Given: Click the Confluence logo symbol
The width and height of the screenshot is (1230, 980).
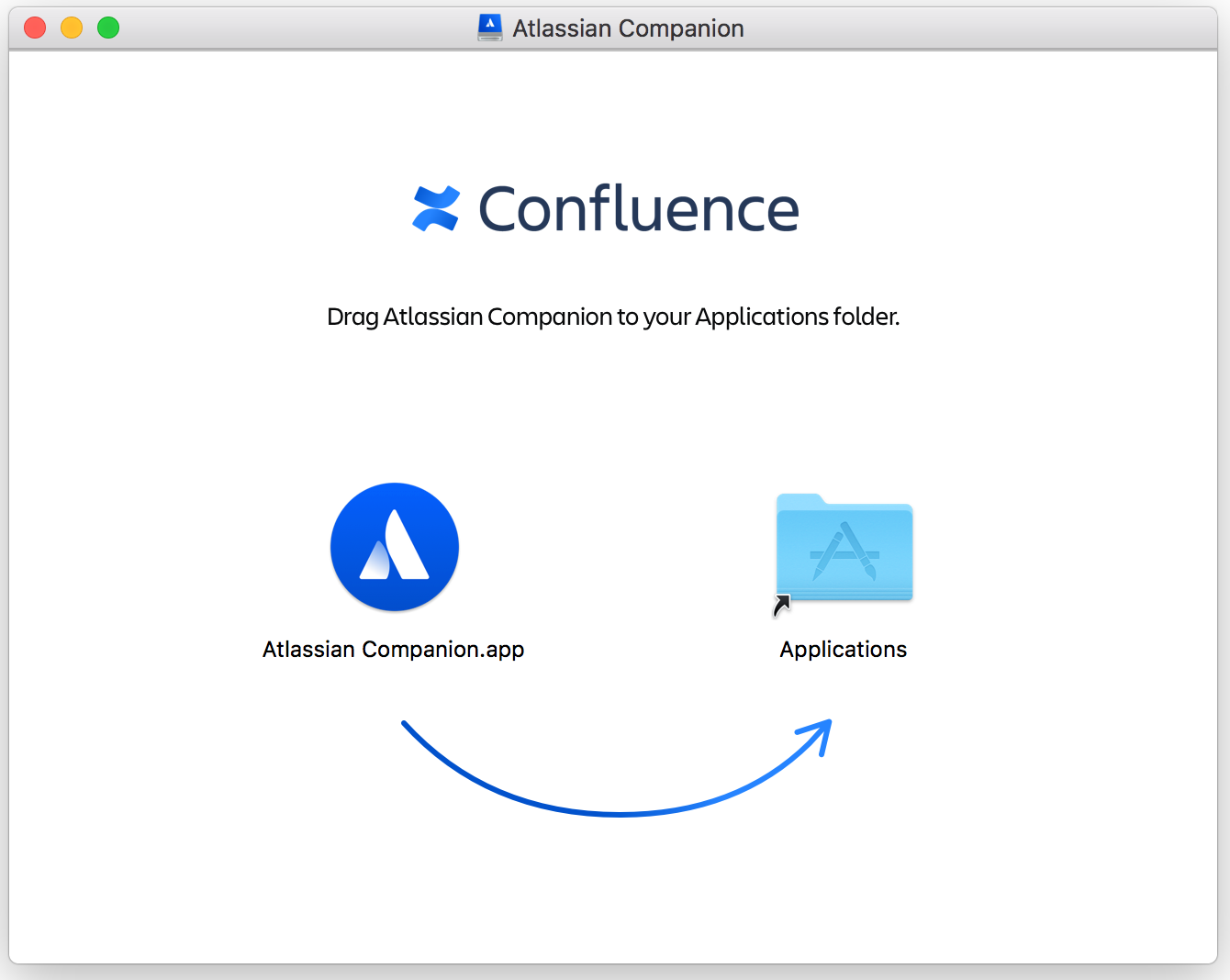Looking at the screenshot, I should (436, 208).
